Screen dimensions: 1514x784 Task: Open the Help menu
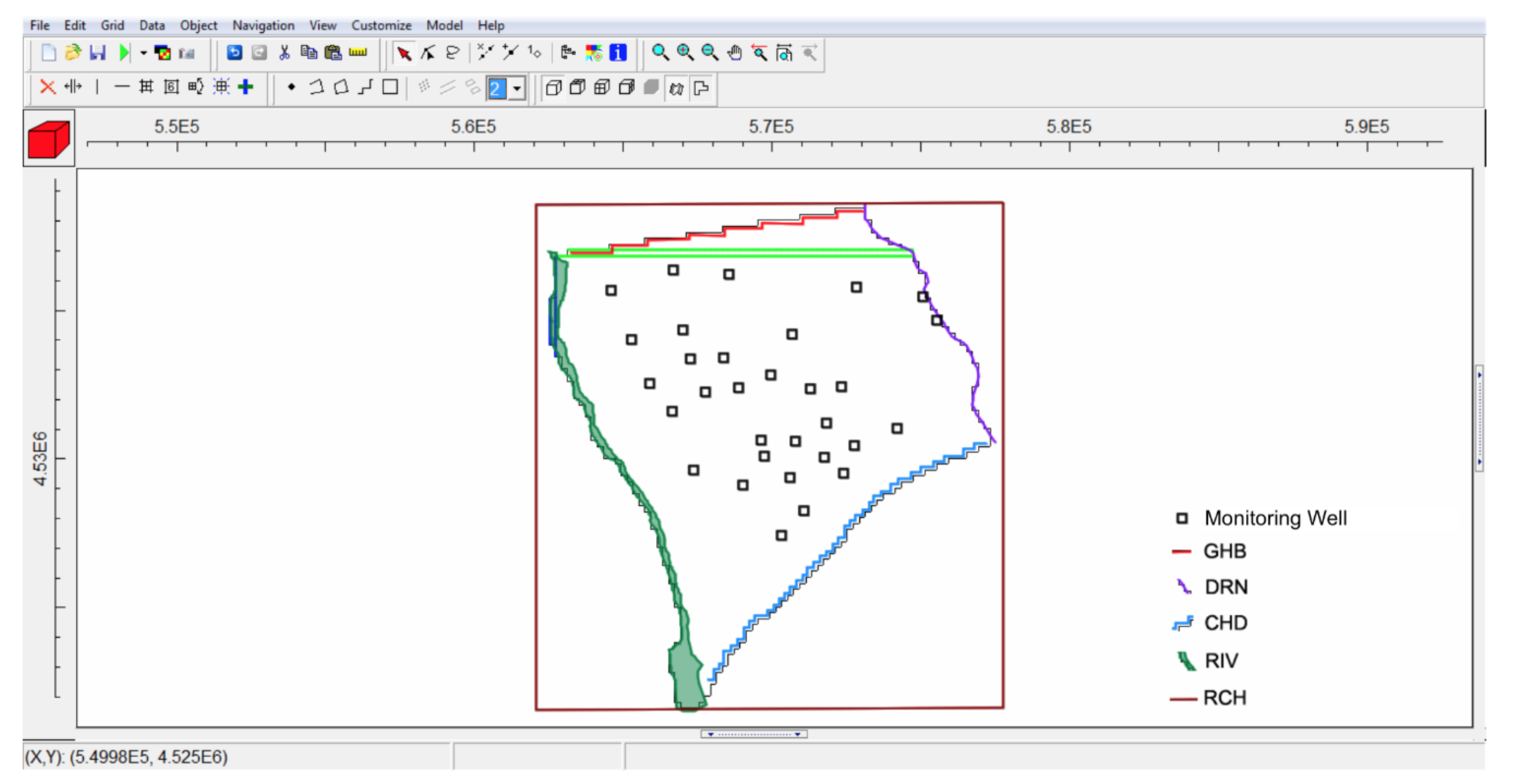click(491, 25)
